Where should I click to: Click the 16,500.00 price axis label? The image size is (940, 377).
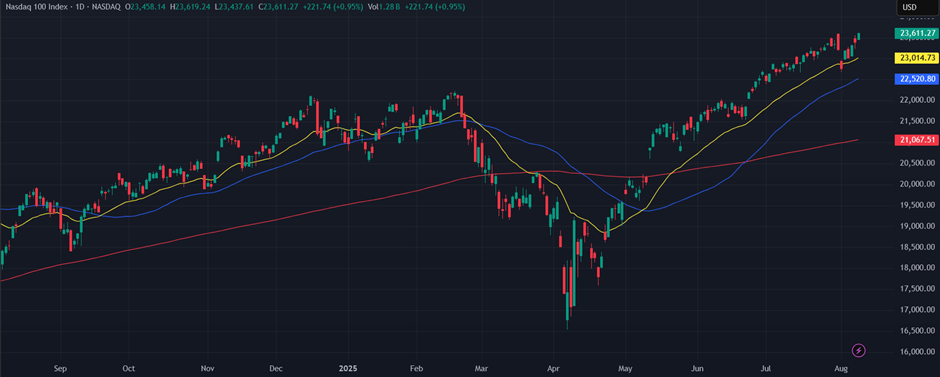pyautogui.click(x=917, y=331)
